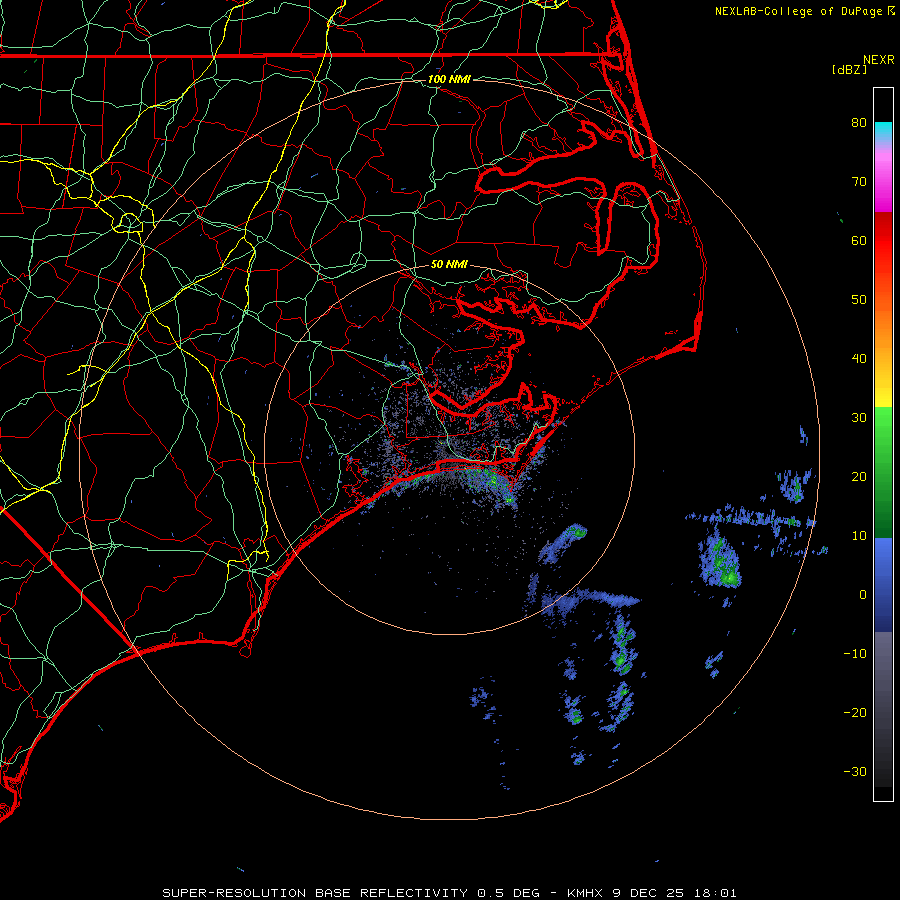Click the 100 NMI range ring label
This screenshot has height=900, width=900.
click(x=449, y=79)
